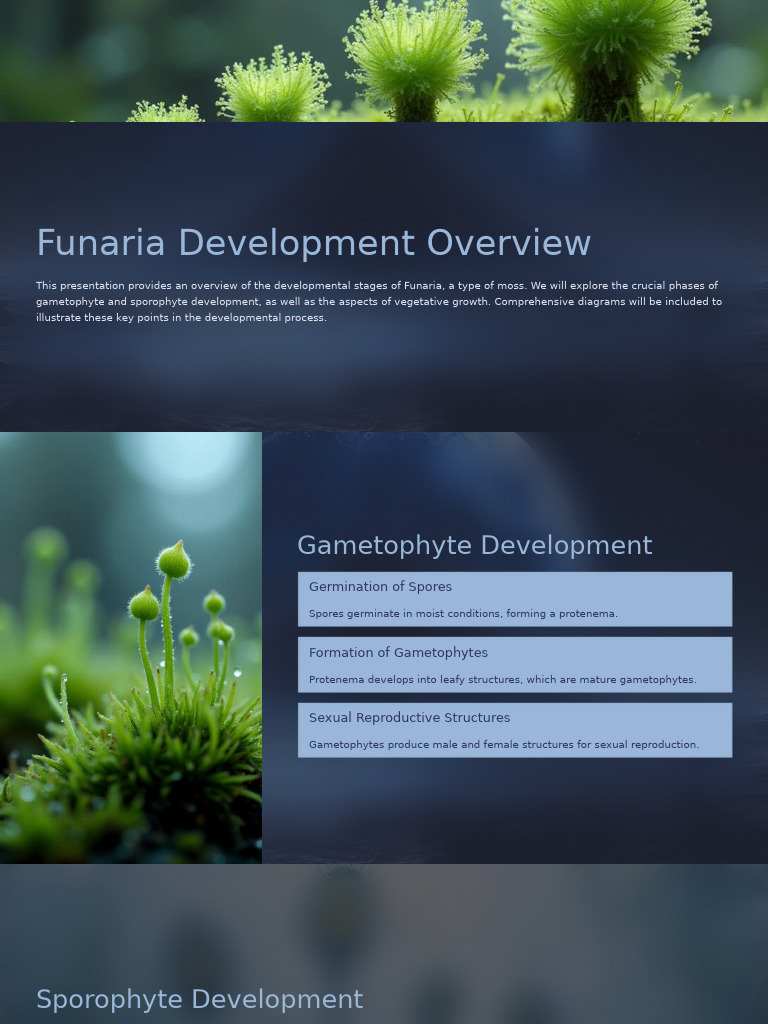Select the Sporophyte Development heading
The width and height of the screenshot is (768, 1024).
pos(199,1000)
